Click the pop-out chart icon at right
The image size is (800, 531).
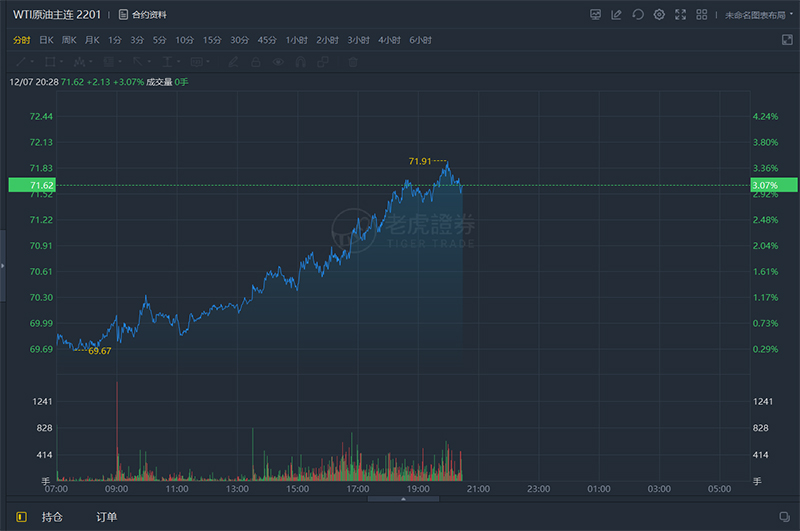tap(787, 40)
